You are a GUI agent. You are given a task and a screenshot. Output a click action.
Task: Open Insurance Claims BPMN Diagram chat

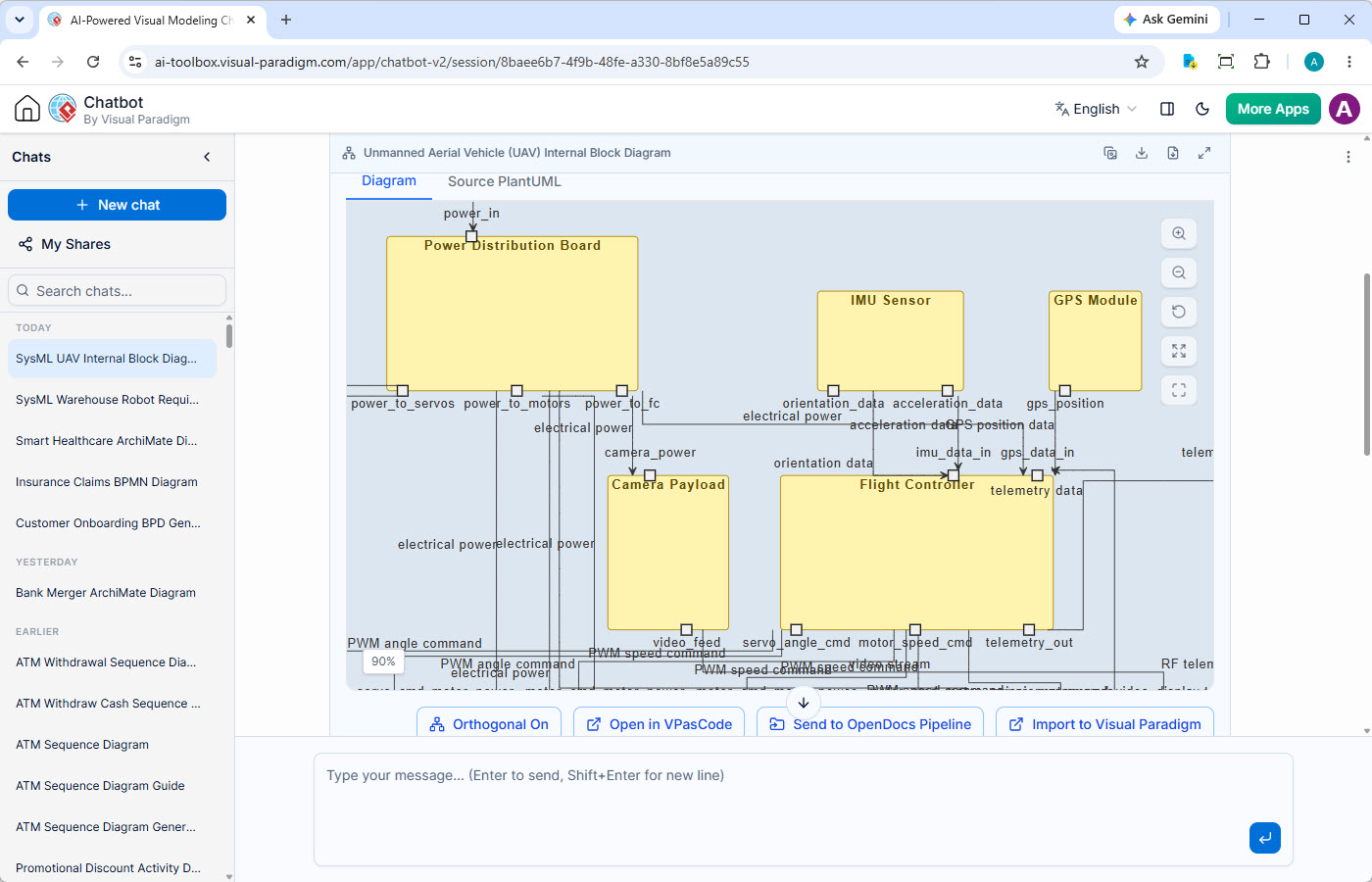[x=112, y=482]
